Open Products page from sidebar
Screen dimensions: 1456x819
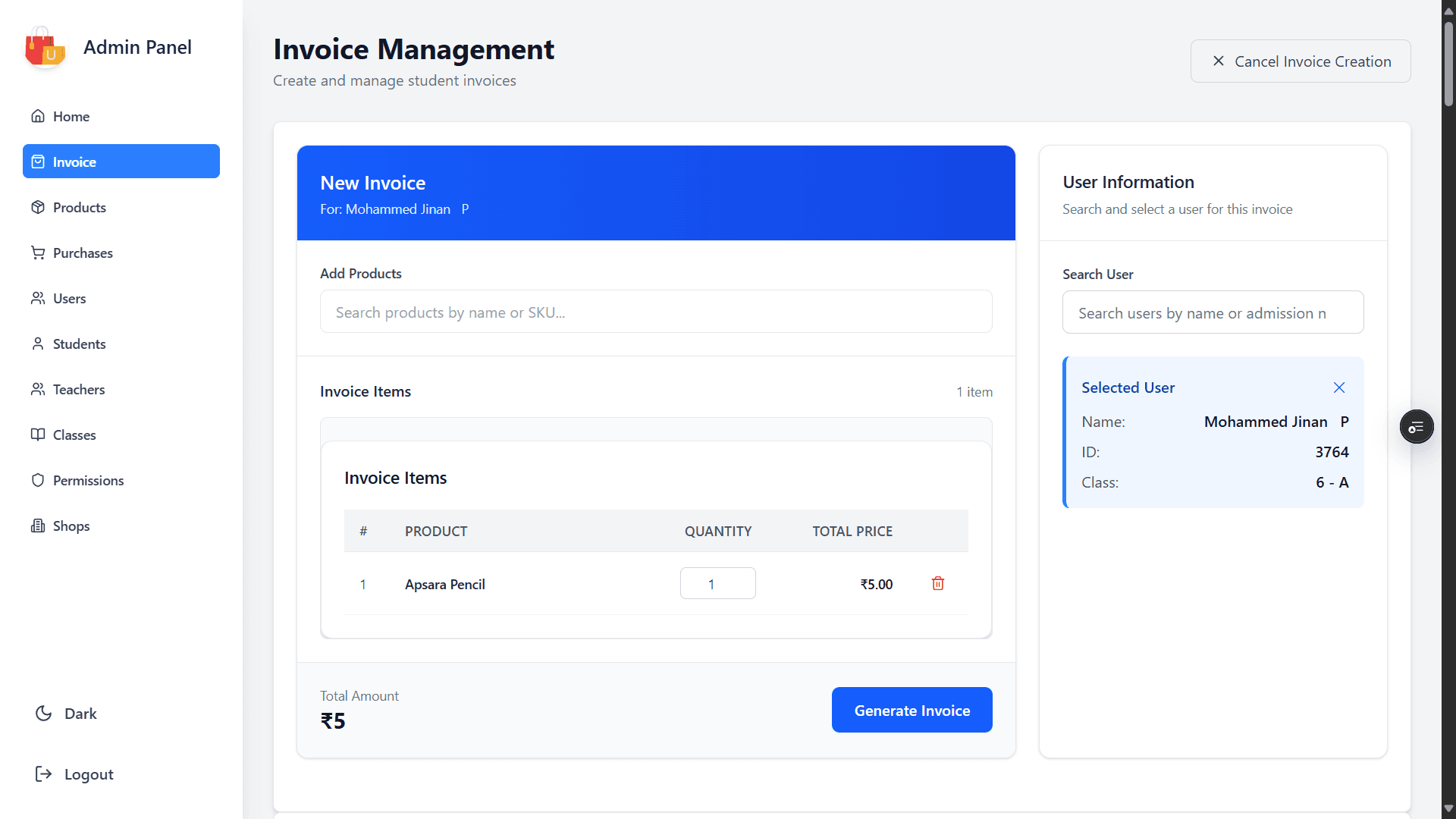[121, 207]
